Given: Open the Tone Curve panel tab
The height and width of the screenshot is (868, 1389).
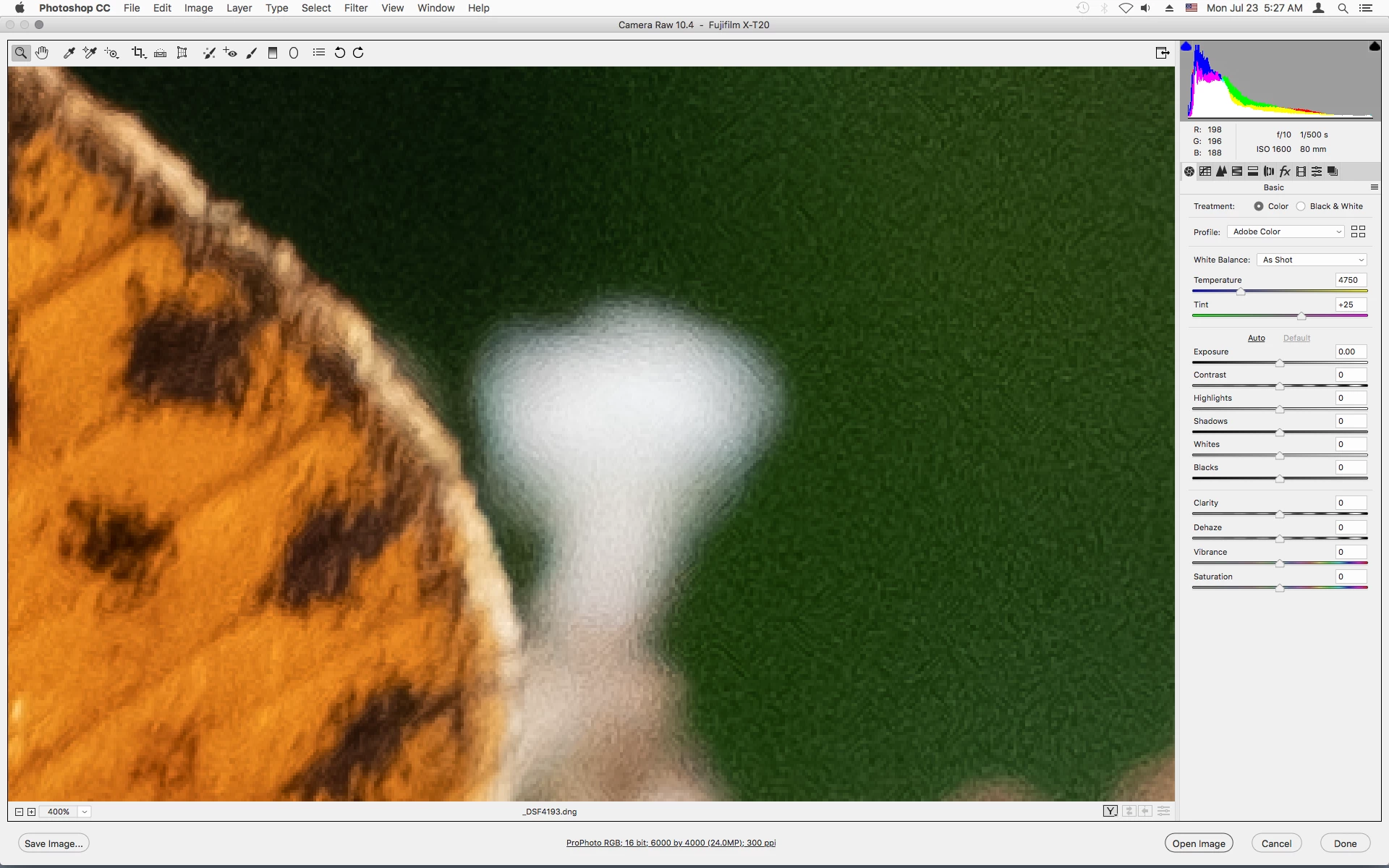Looking at the screenshot, I should coord(1205,171).
